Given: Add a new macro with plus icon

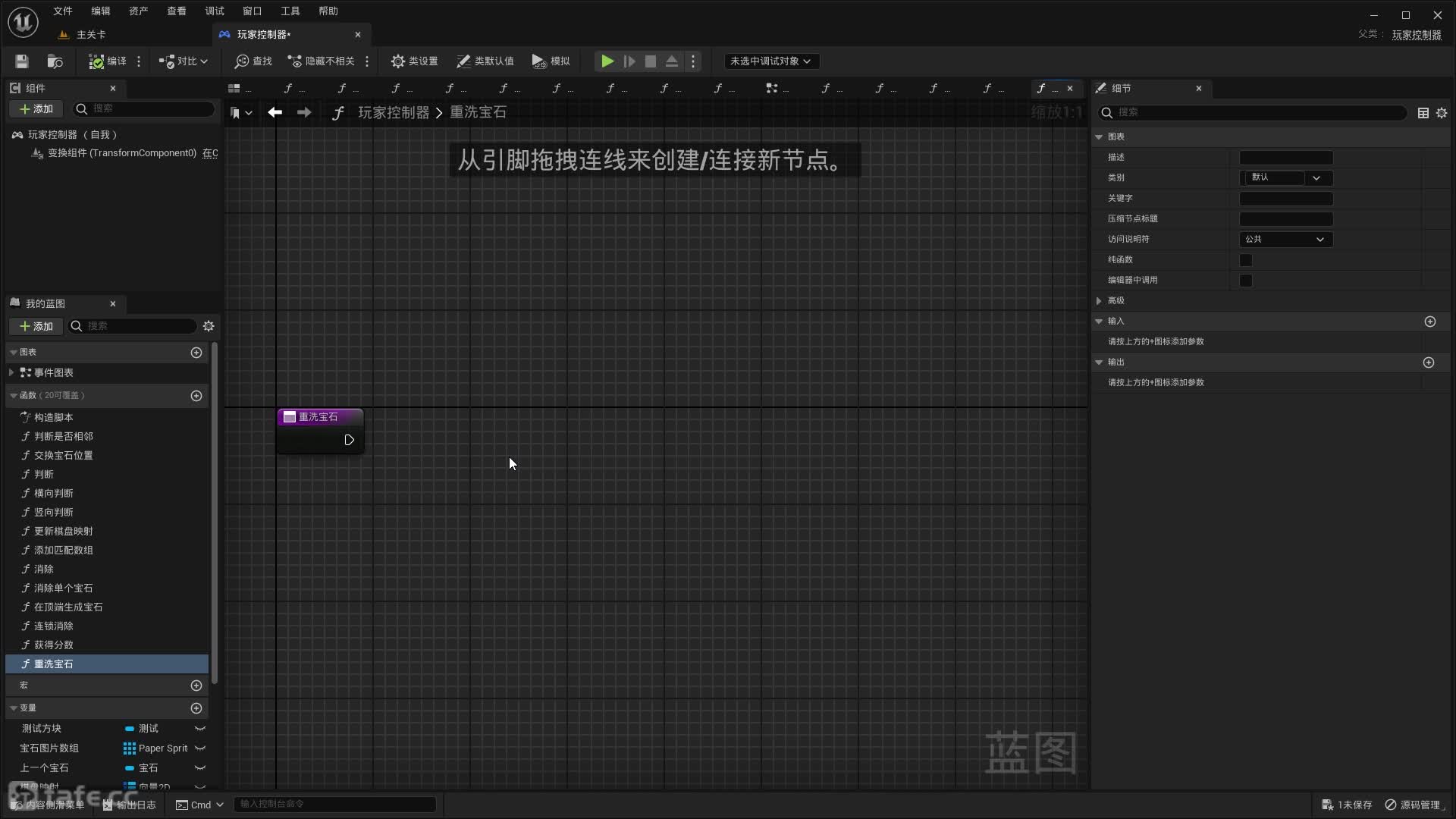Looking at the screenshot, I should click(196, 686).
